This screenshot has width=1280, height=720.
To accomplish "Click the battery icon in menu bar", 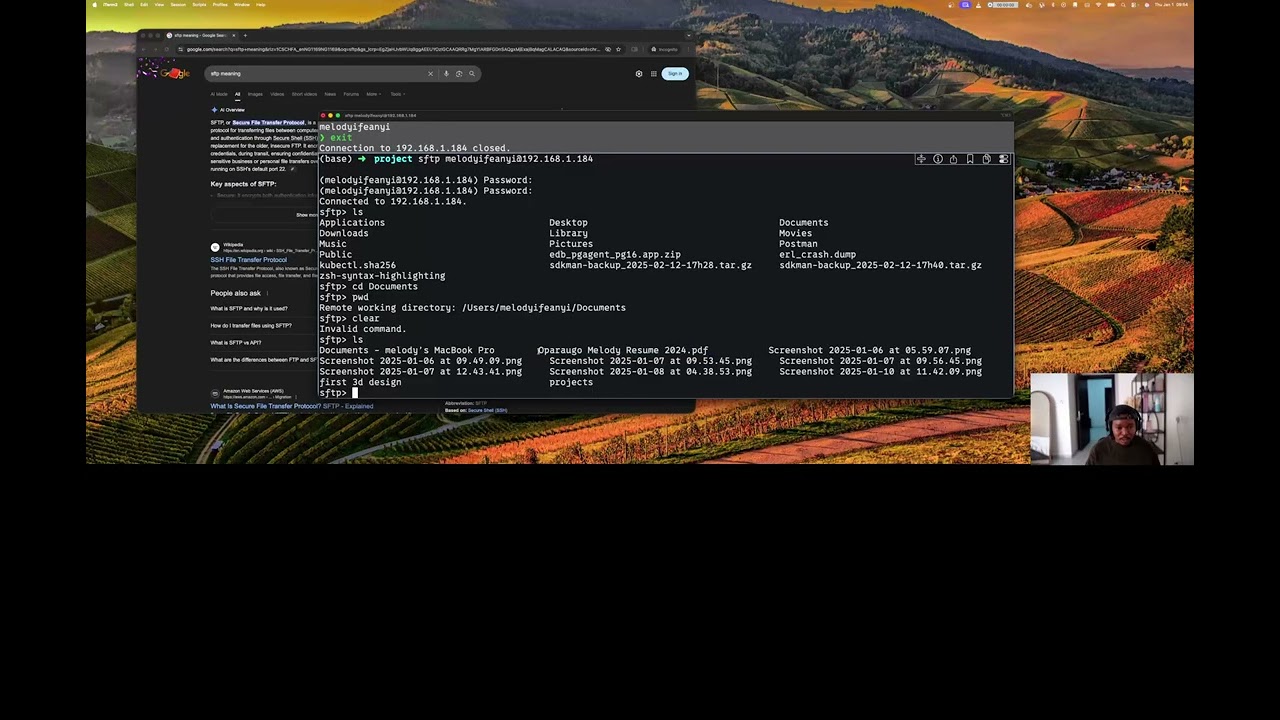I will [x=1111, y=5].
